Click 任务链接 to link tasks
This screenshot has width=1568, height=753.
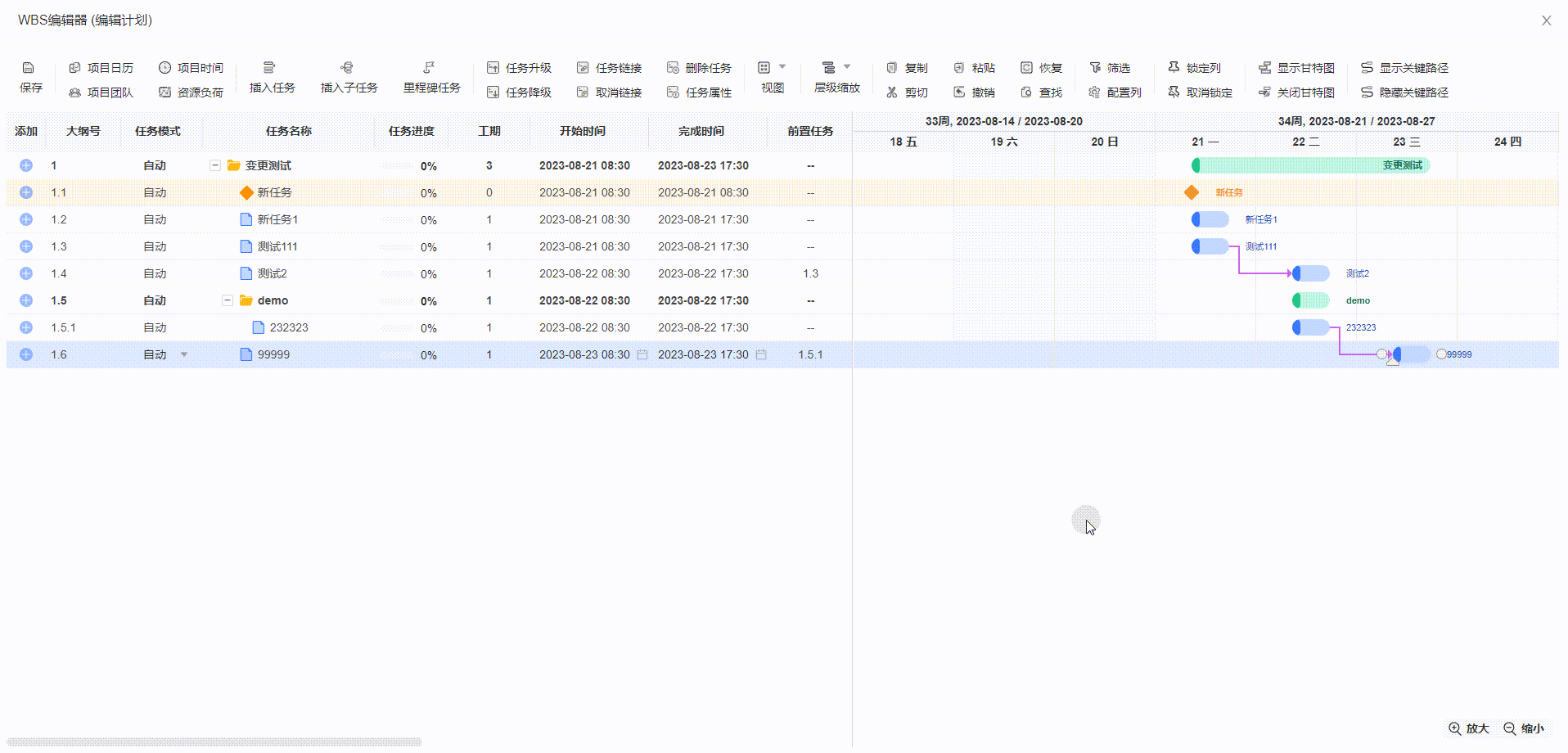click(x=609, y=68)
